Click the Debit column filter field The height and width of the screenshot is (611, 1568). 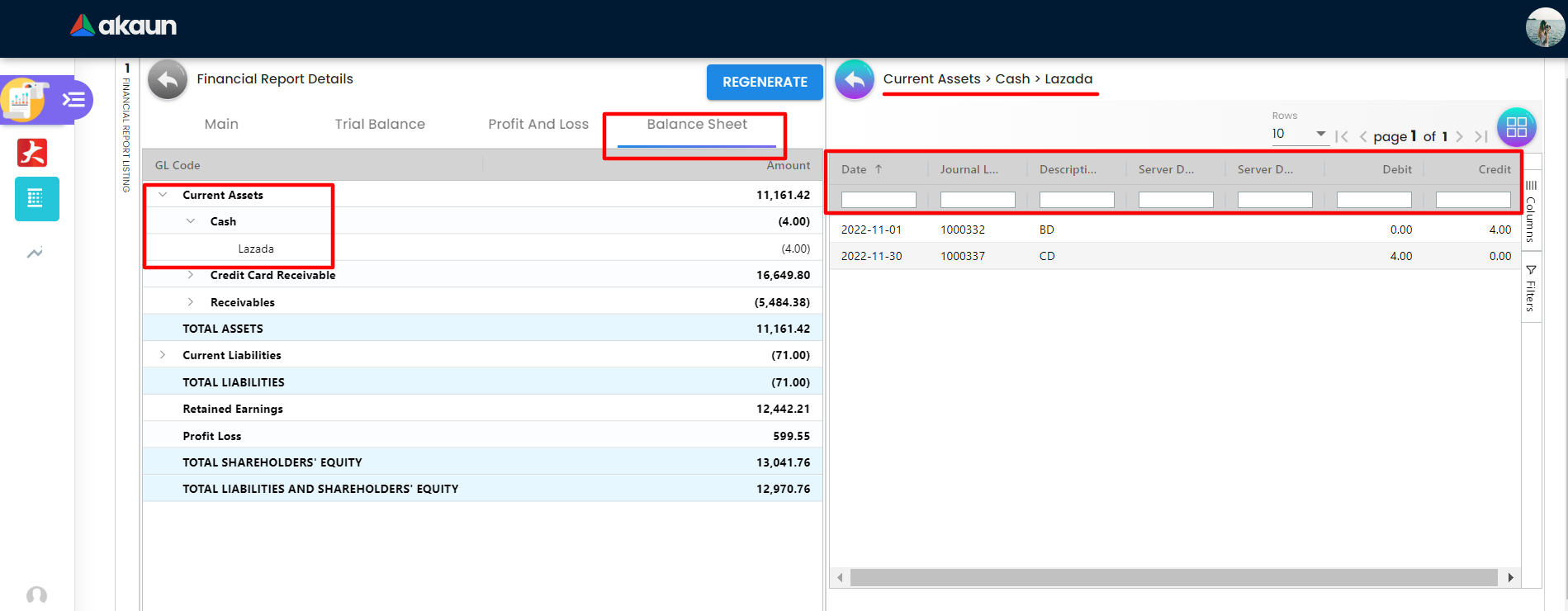pos(1374,200)
